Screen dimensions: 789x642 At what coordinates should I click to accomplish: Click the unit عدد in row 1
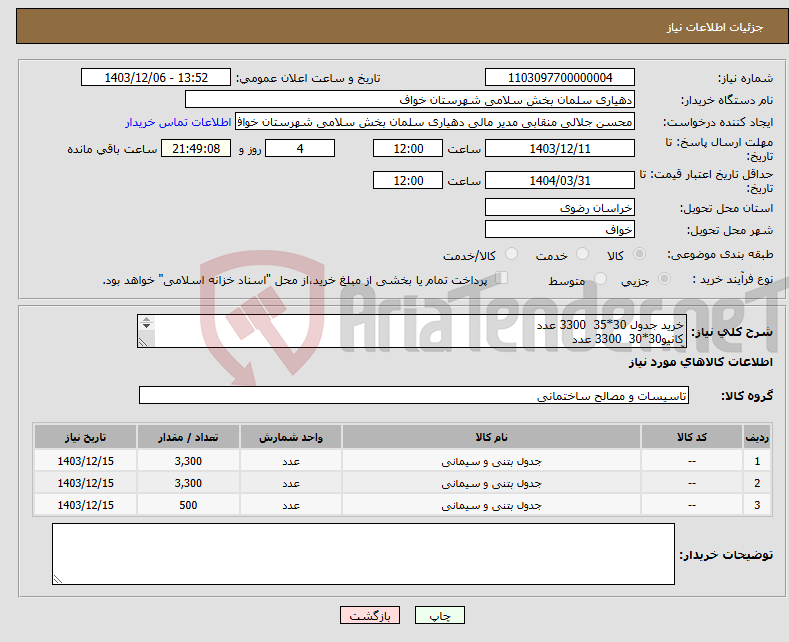291,461
